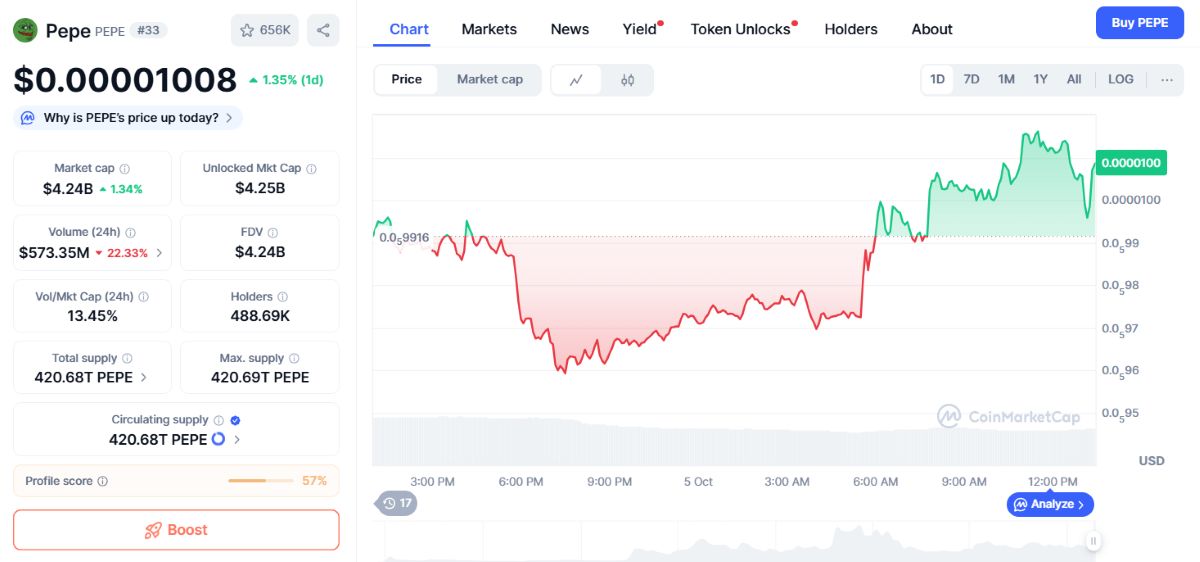Add PEPE to watchlist star button
Viewport: 1200px width, 562px height.
coord(265,30)
